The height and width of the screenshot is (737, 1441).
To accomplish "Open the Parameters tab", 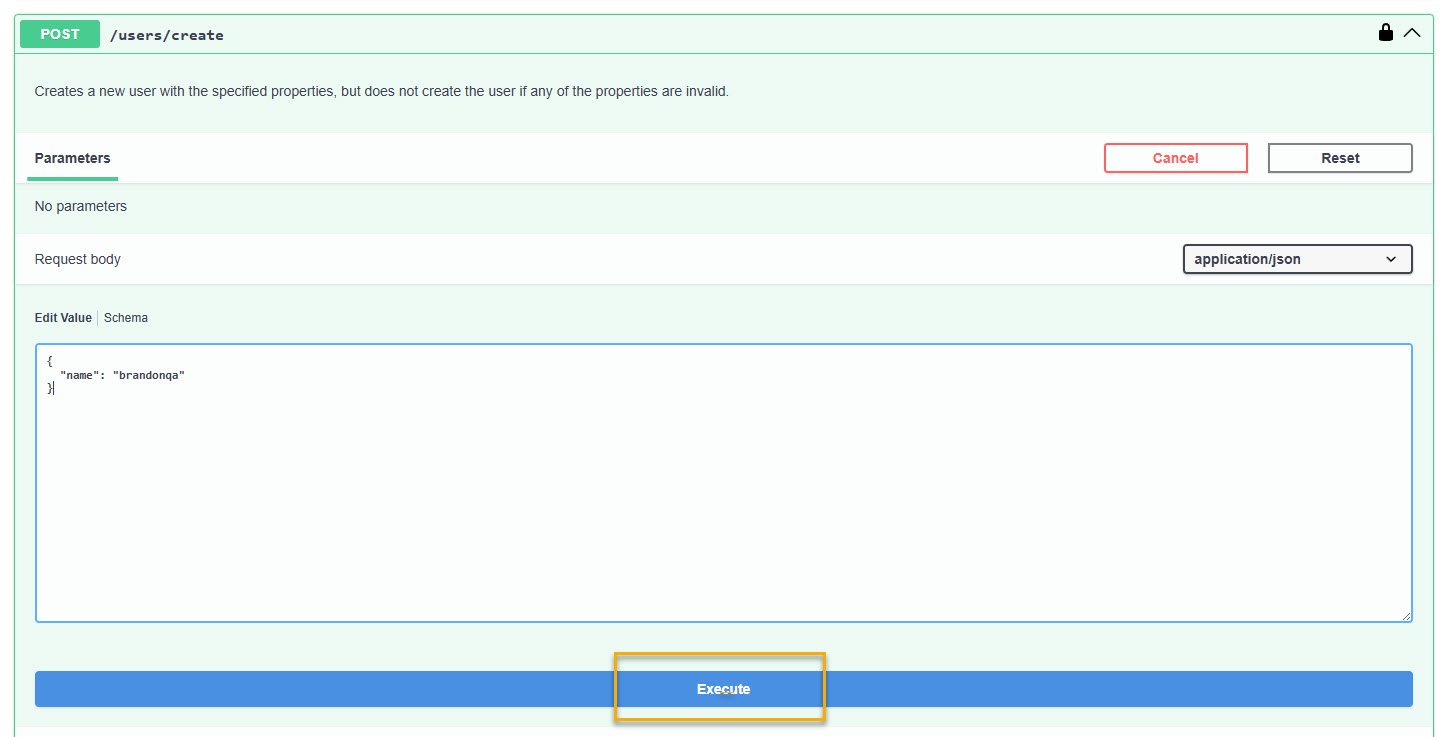I will [x=72, y=158].
